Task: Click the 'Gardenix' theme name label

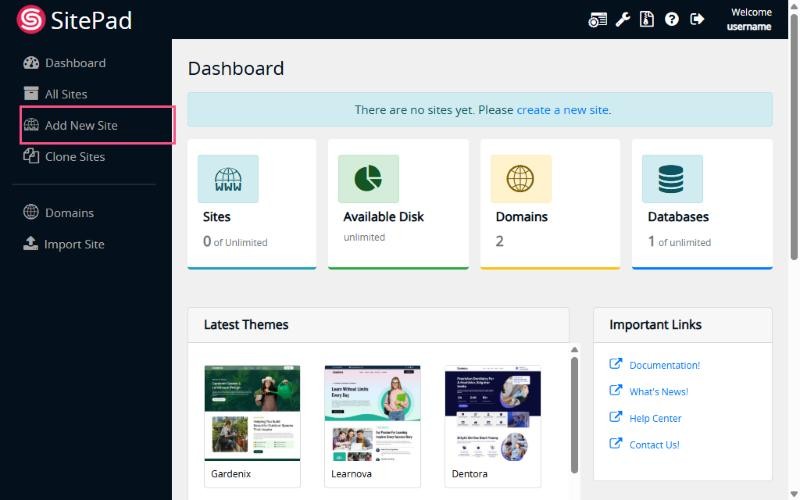Action: [231, 473]
